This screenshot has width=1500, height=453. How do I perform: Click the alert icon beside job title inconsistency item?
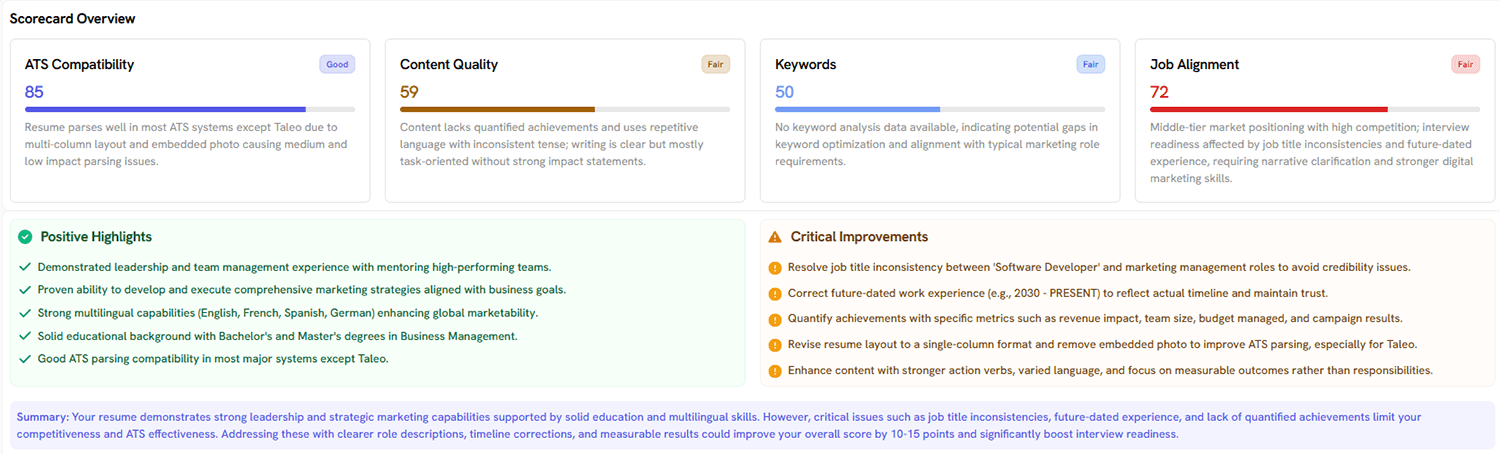tap(775, 268)
